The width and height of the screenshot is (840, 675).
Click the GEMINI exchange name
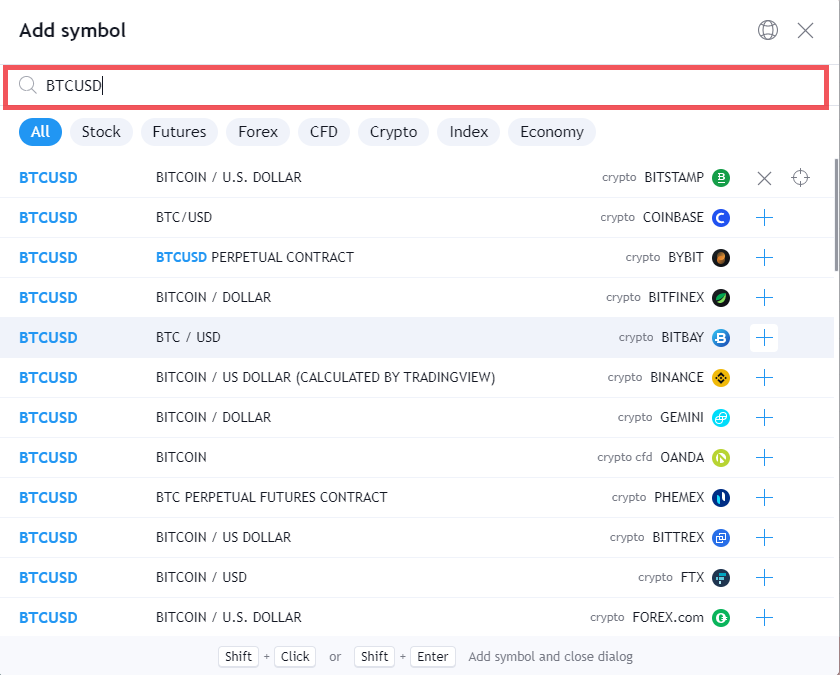[x=682, y=417]
